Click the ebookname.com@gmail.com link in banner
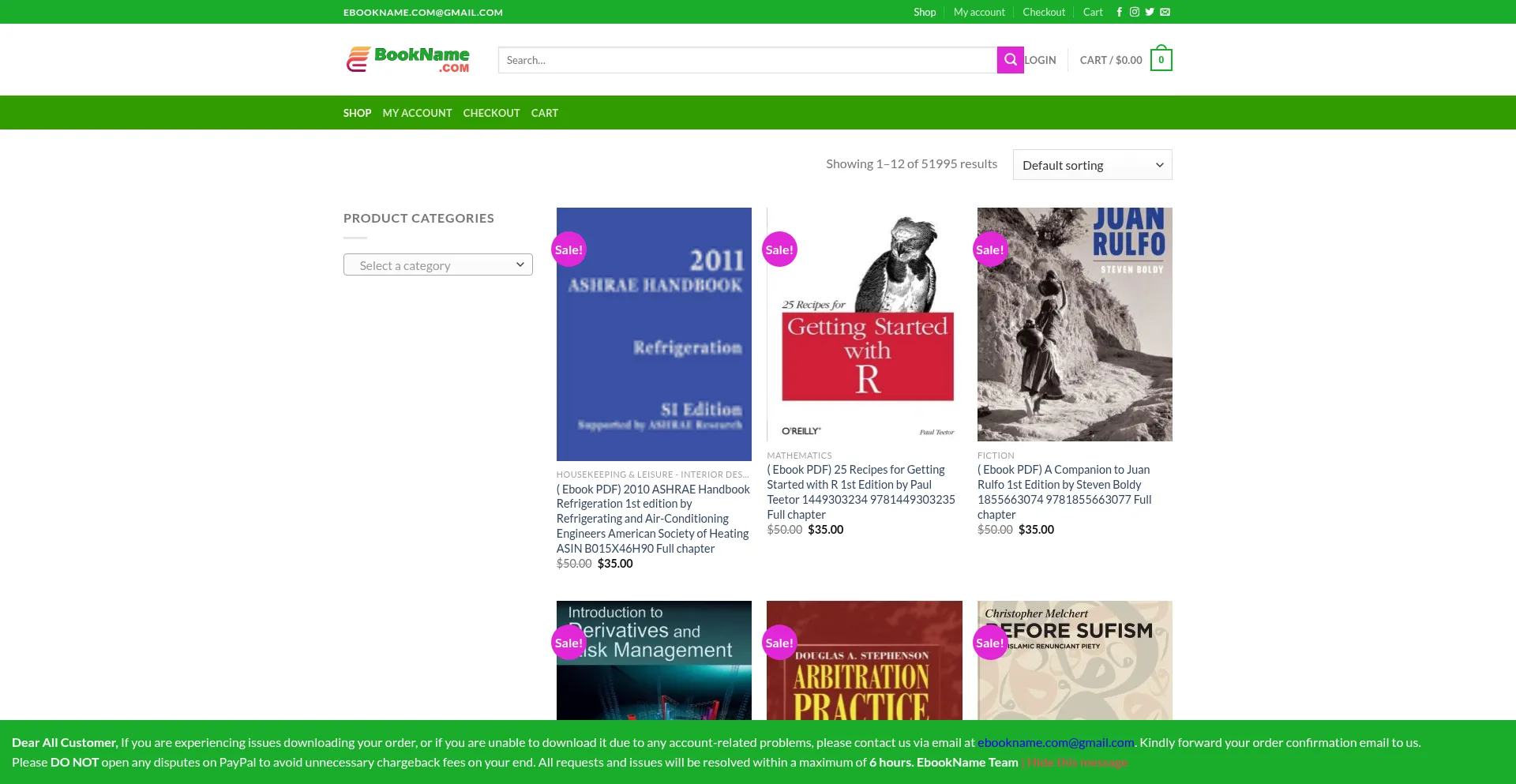This screenshot has width=1516, height=784. (x=1056, y=743)
